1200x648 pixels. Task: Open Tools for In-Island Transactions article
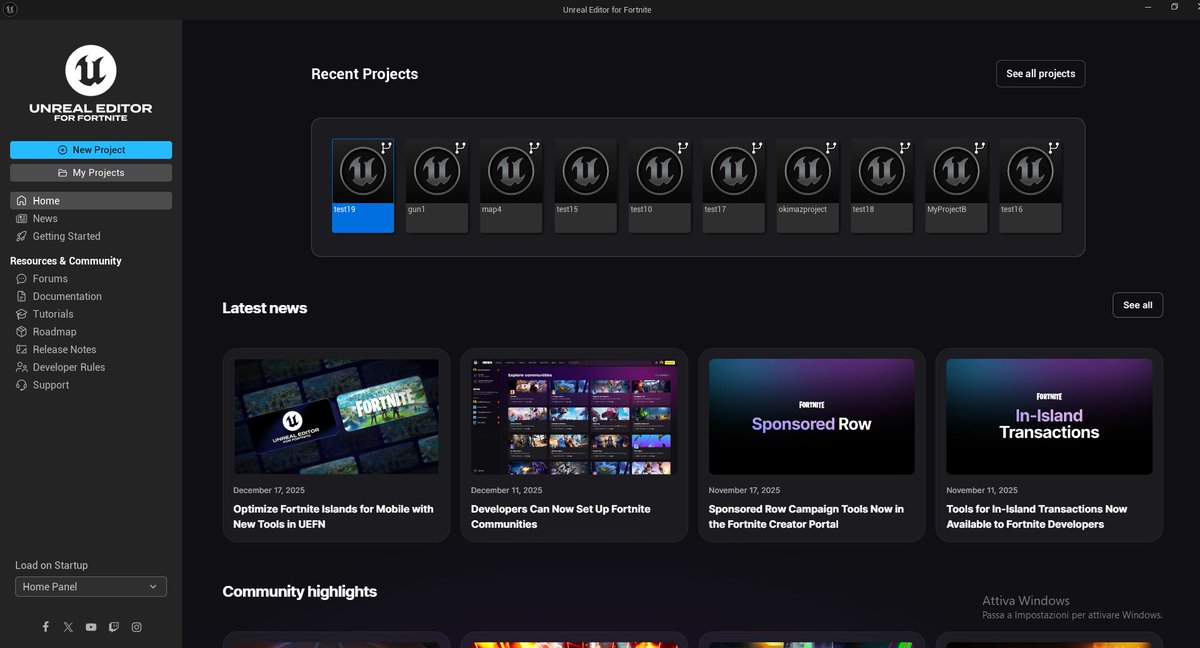tap(1049, 445)
